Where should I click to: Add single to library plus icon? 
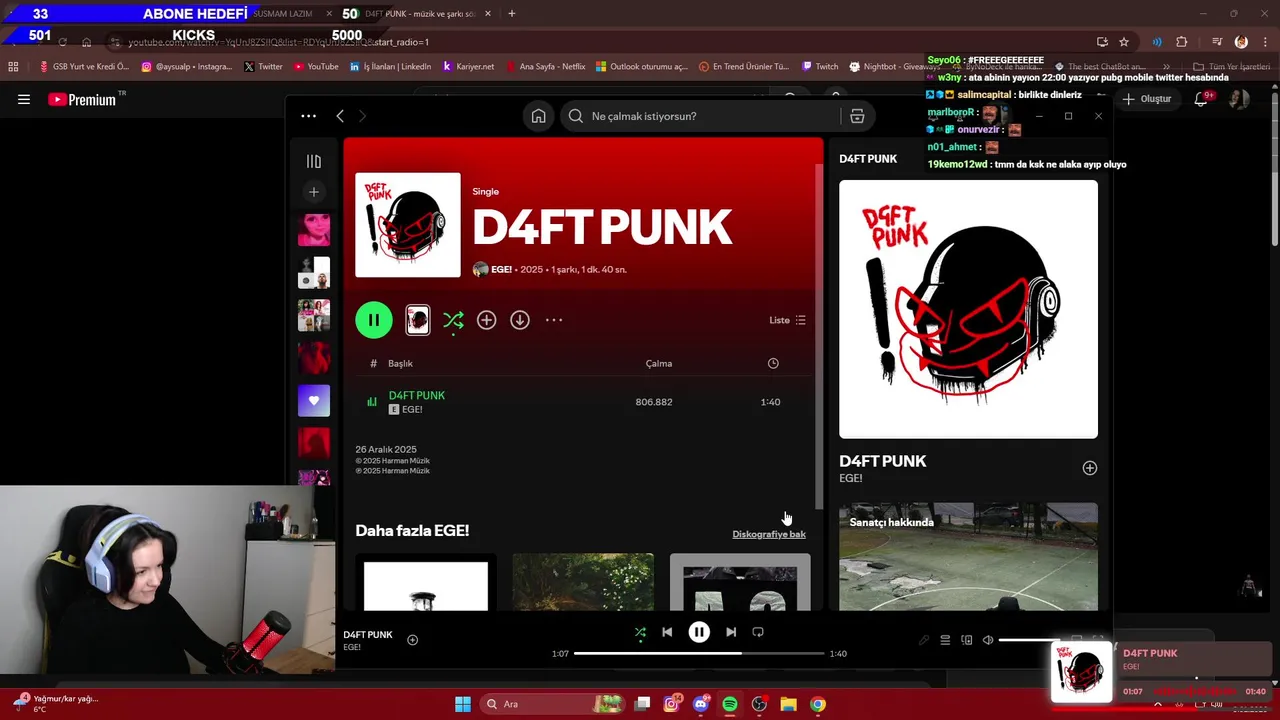[x=486, y=320]
